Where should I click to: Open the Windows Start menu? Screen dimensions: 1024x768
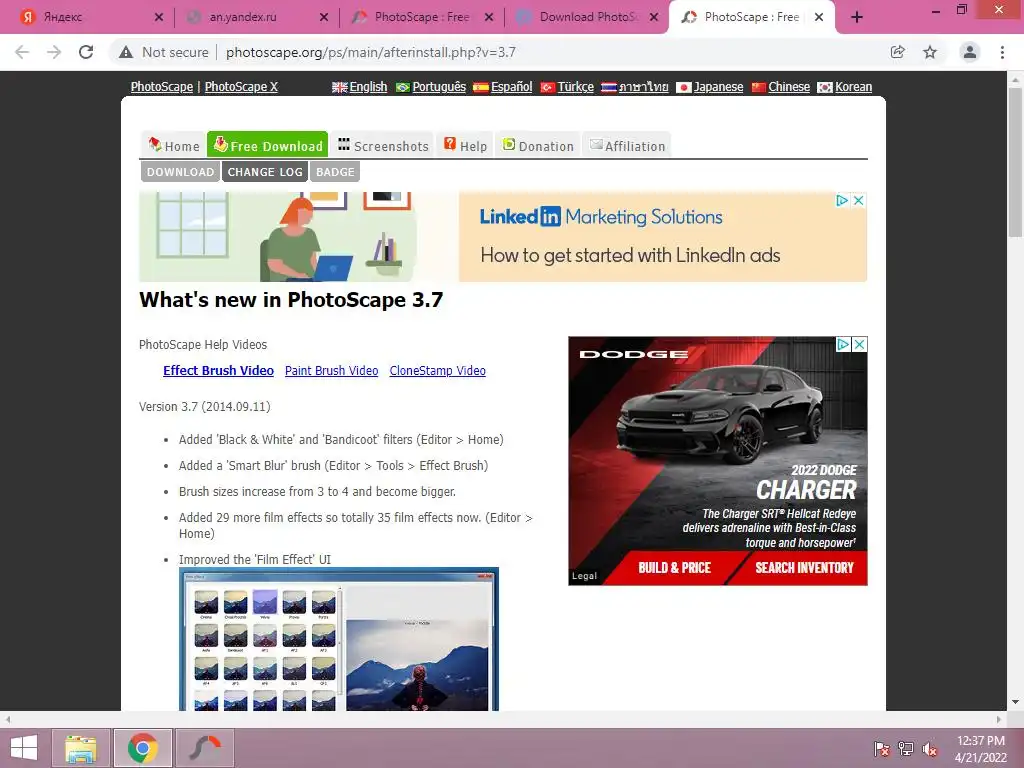click(24, 748)
